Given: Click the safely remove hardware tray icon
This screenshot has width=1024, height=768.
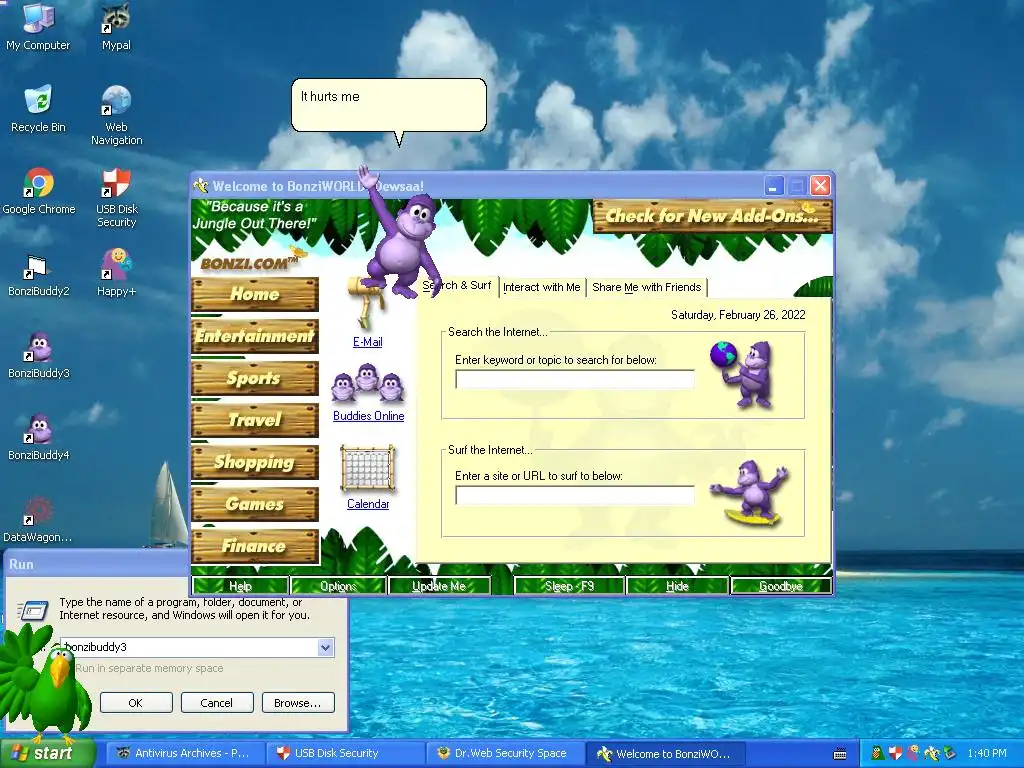Looking at the screenshot, I should 949,753.
